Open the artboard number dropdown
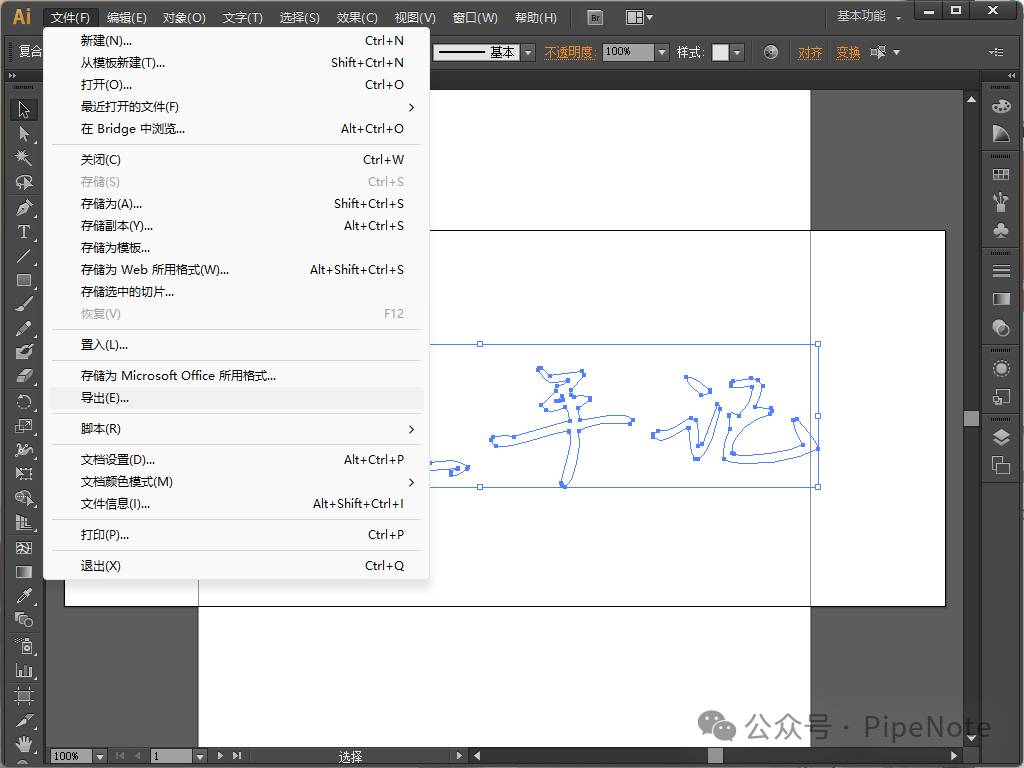This screenshot has height=768, width=1024. point(200,756)
